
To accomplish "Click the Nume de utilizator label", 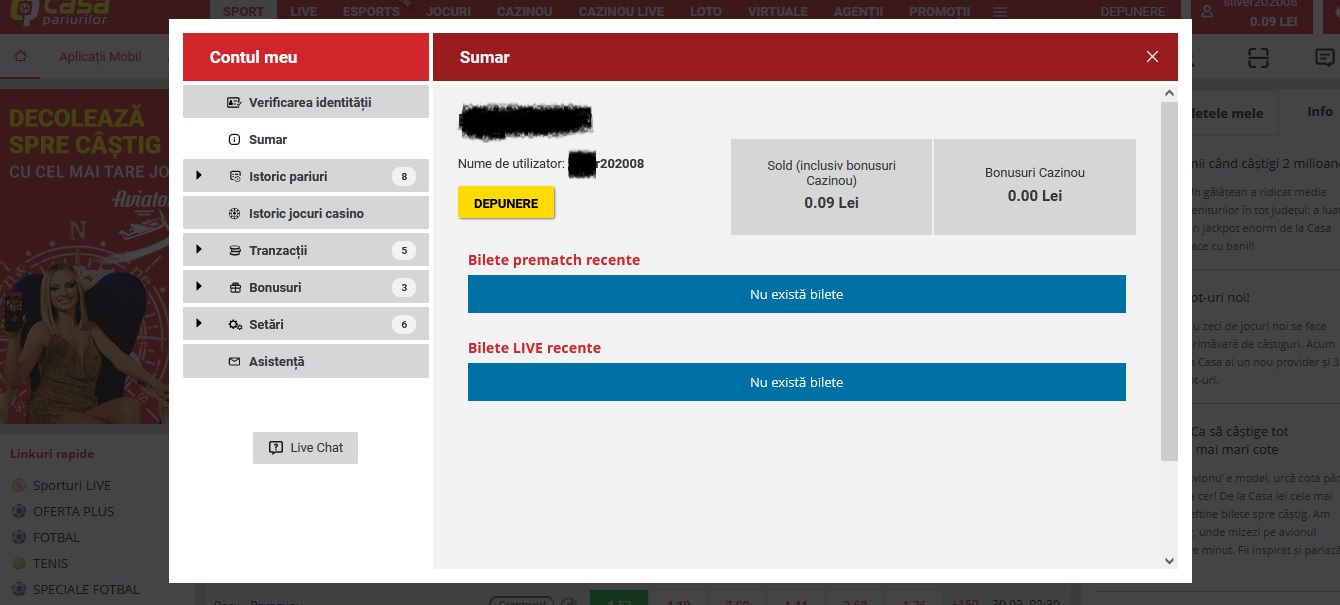I will (x=511, y=163).
